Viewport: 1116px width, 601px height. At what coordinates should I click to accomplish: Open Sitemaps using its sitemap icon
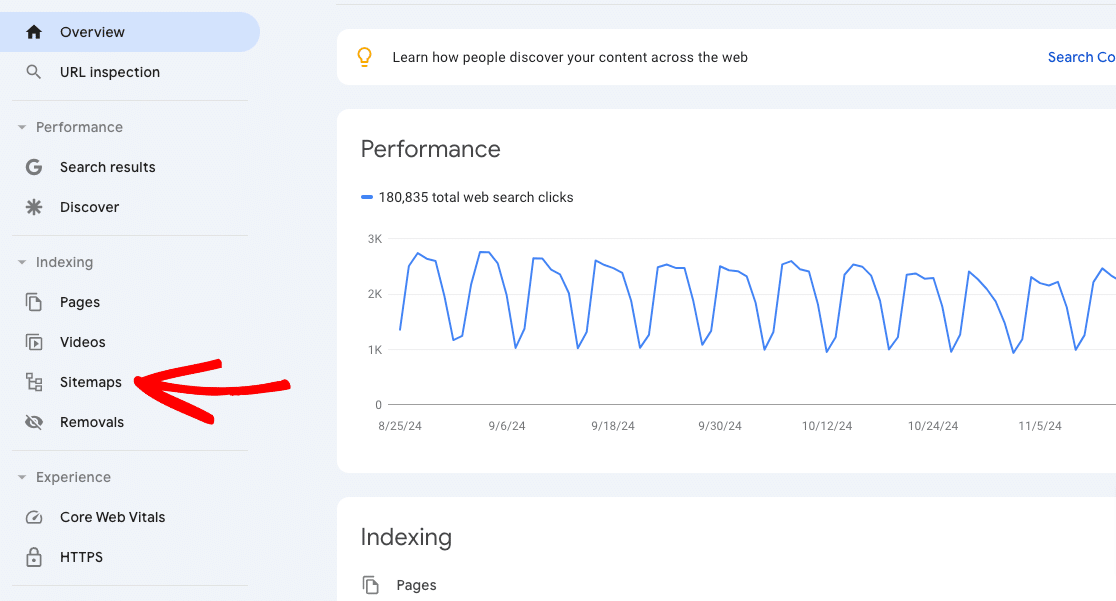pos(34,382)
